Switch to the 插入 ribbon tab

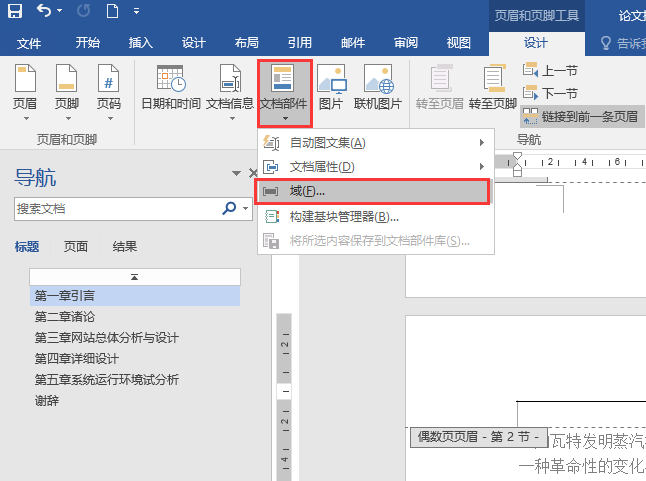(x=141, y=43)
